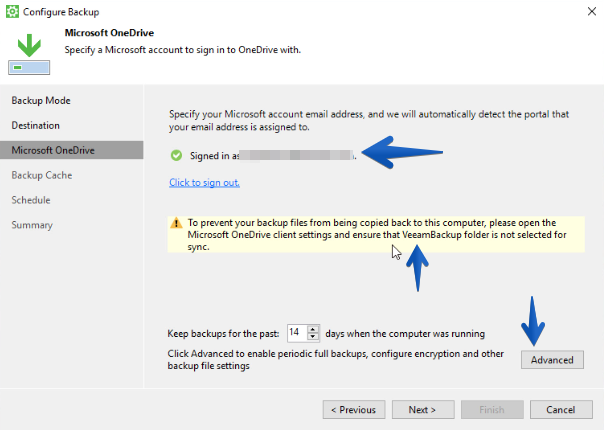Screen dimensions: 604x430
Task: Go to the Destination step
Action: pos(35,126)
